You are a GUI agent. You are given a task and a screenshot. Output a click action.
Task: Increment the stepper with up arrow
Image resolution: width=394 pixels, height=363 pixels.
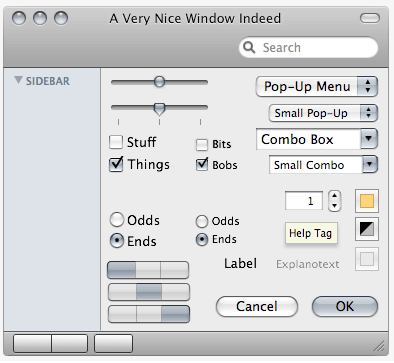click(x=335, y=196)
